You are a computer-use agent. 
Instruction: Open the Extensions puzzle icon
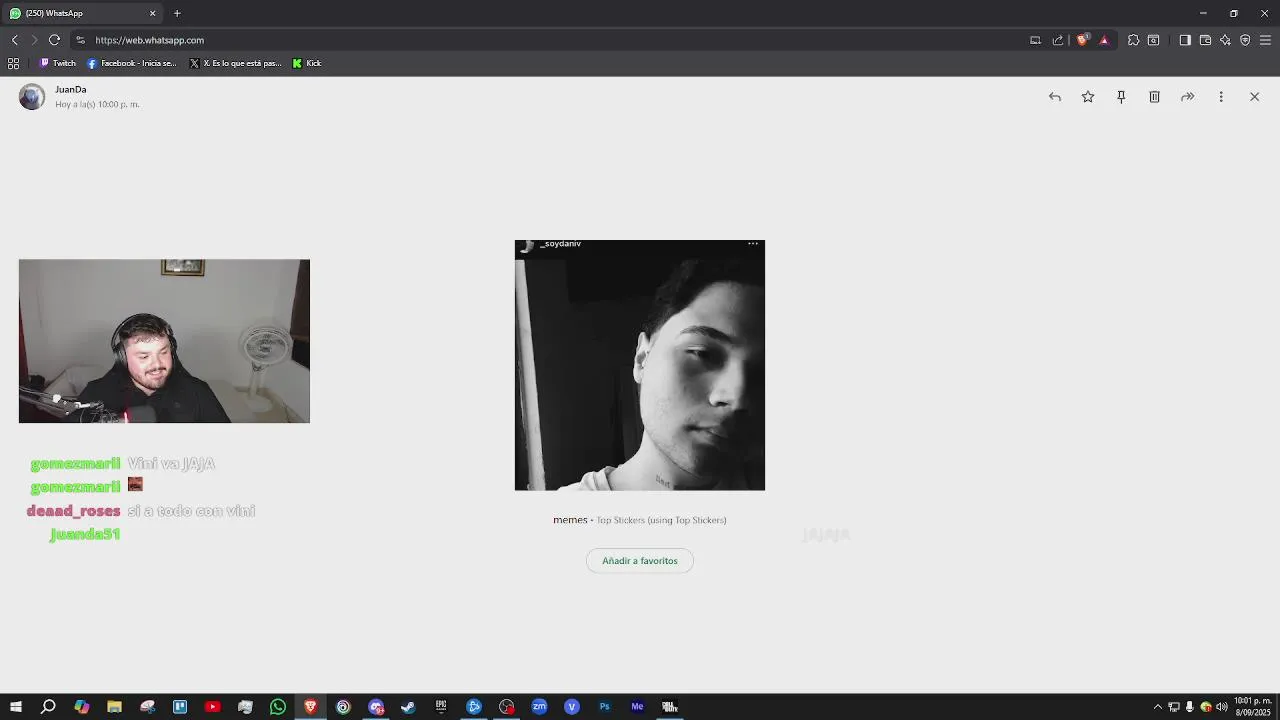[x=1133, y=40]
